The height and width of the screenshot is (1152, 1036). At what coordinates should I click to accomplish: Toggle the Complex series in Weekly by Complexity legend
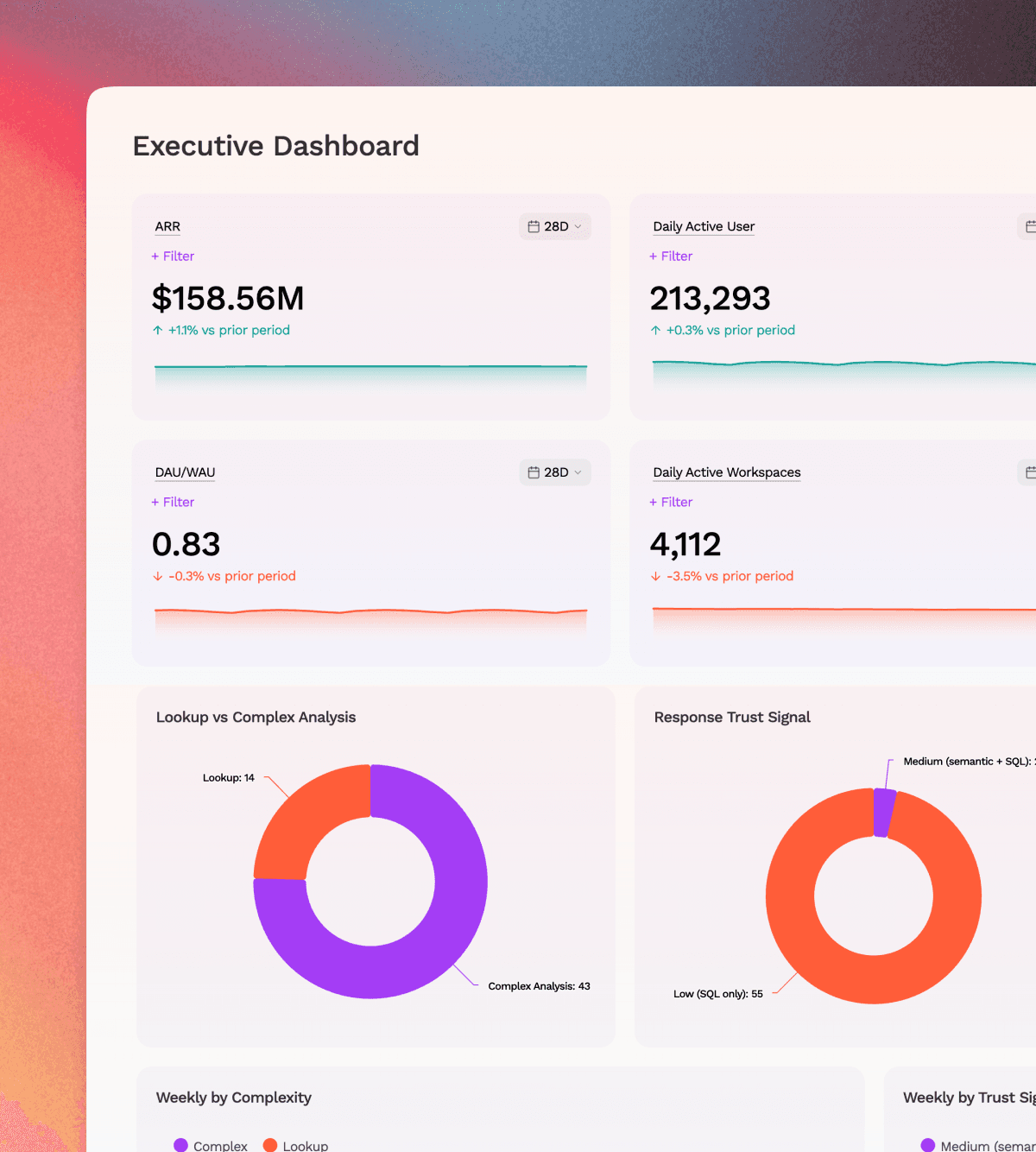pos(211,1146)
